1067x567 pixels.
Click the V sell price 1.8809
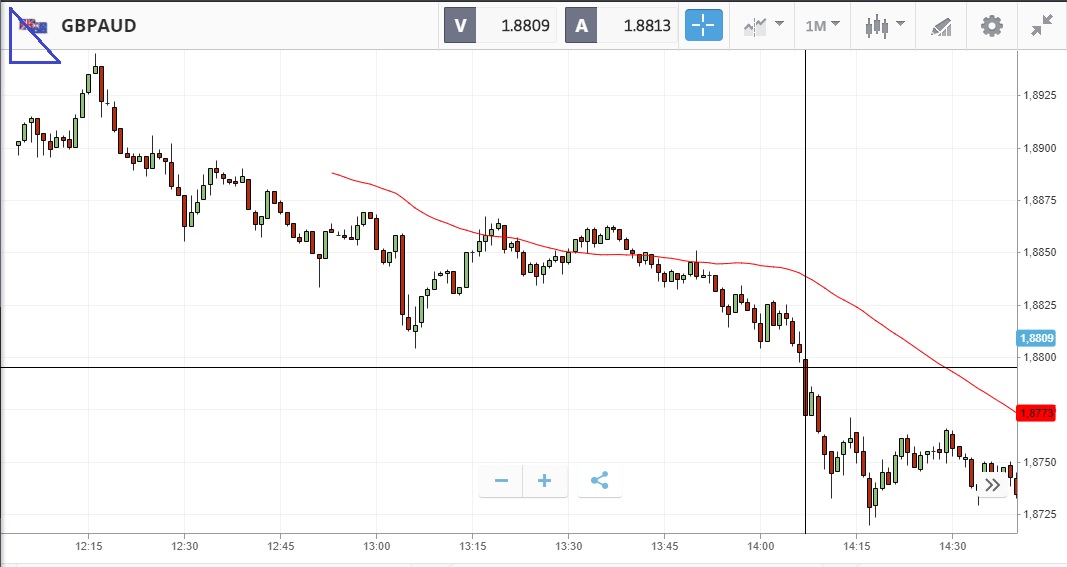coord(527,26)
